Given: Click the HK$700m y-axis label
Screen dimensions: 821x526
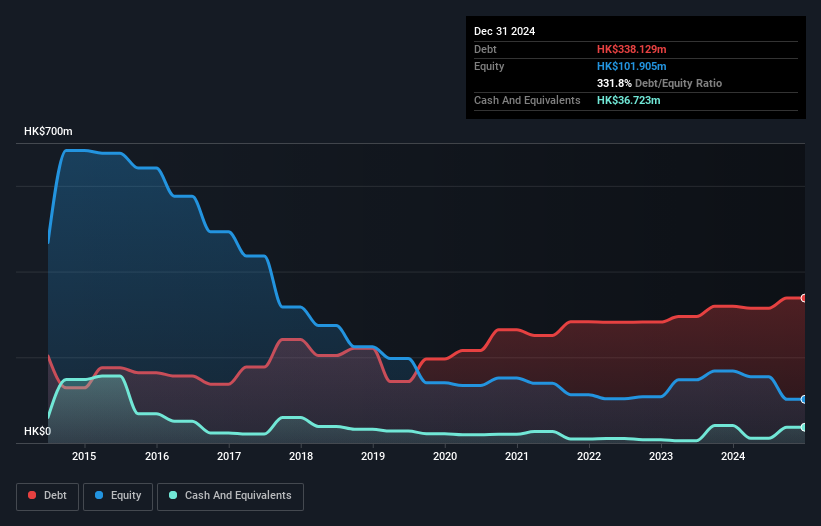Looking at the screenshot, I should coord(48,131).
